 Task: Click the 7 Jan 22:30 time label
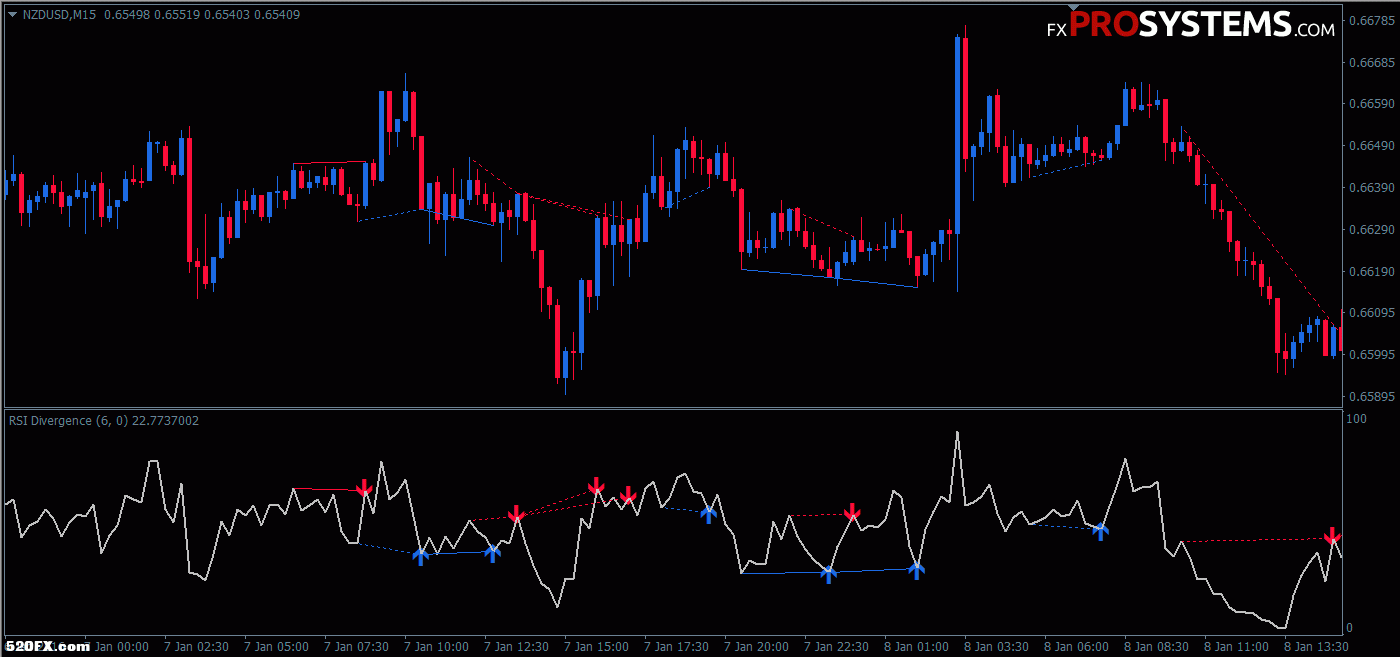(835, 646)
